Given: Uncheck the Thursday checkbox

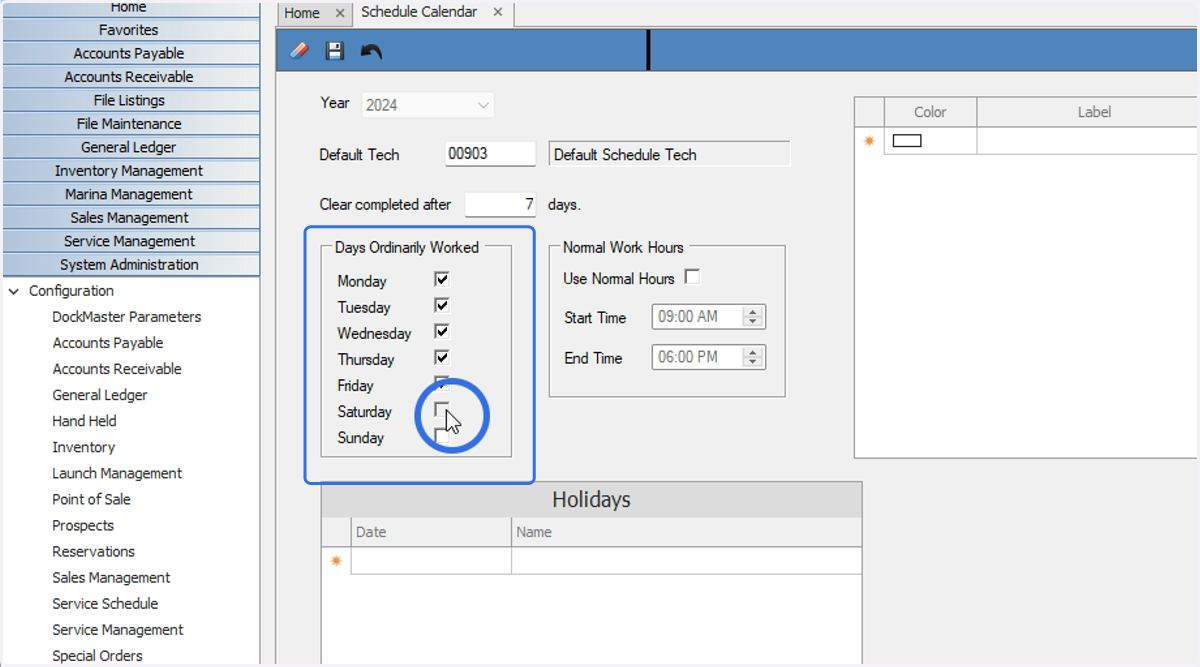Looking at the screenshot, I should 441,358.
